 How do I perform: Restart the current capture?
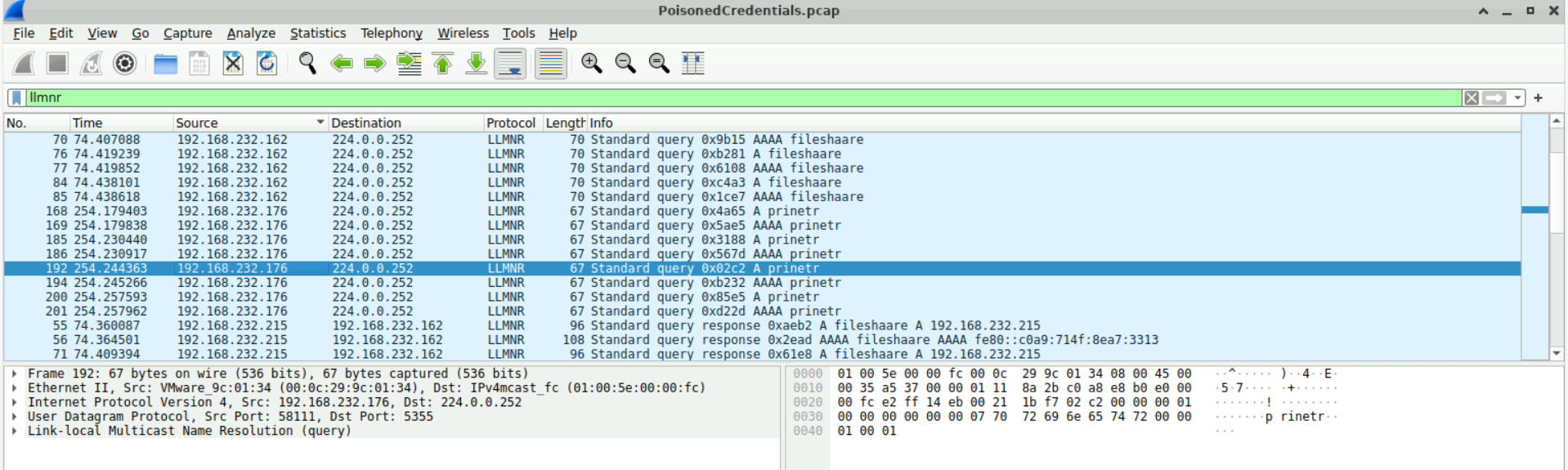click(x=91, y=64)
